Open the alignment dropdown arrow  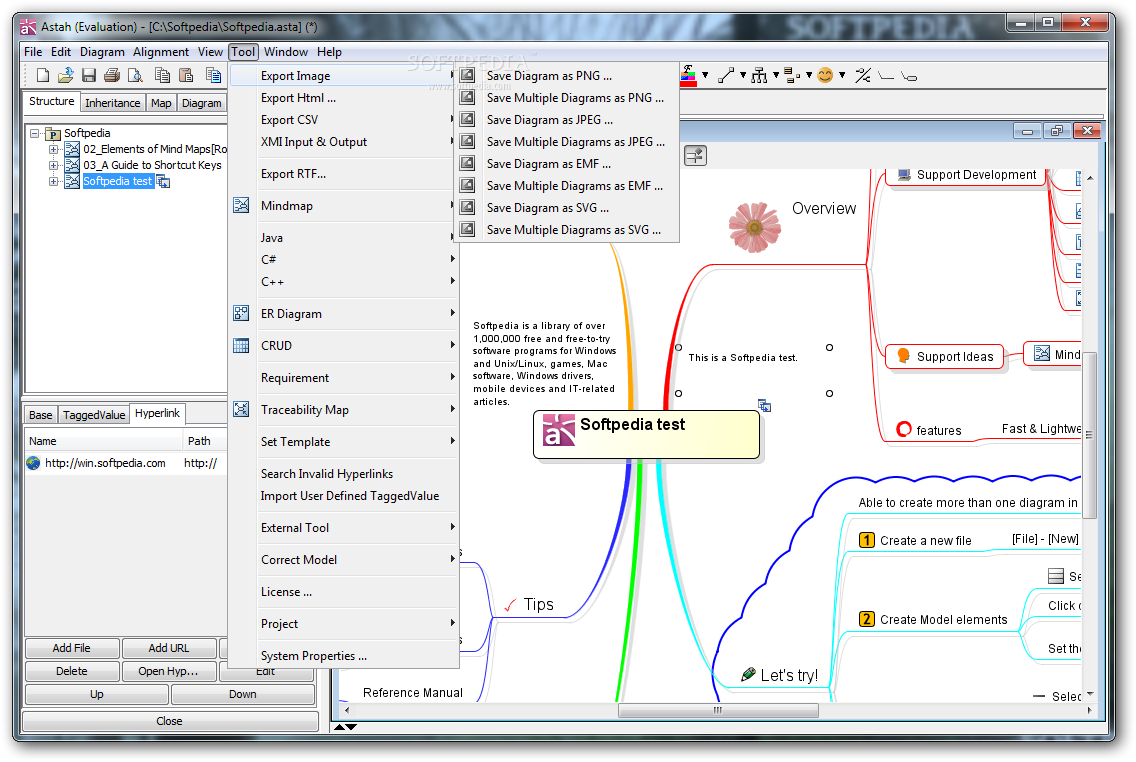click(x=809, y=75)
